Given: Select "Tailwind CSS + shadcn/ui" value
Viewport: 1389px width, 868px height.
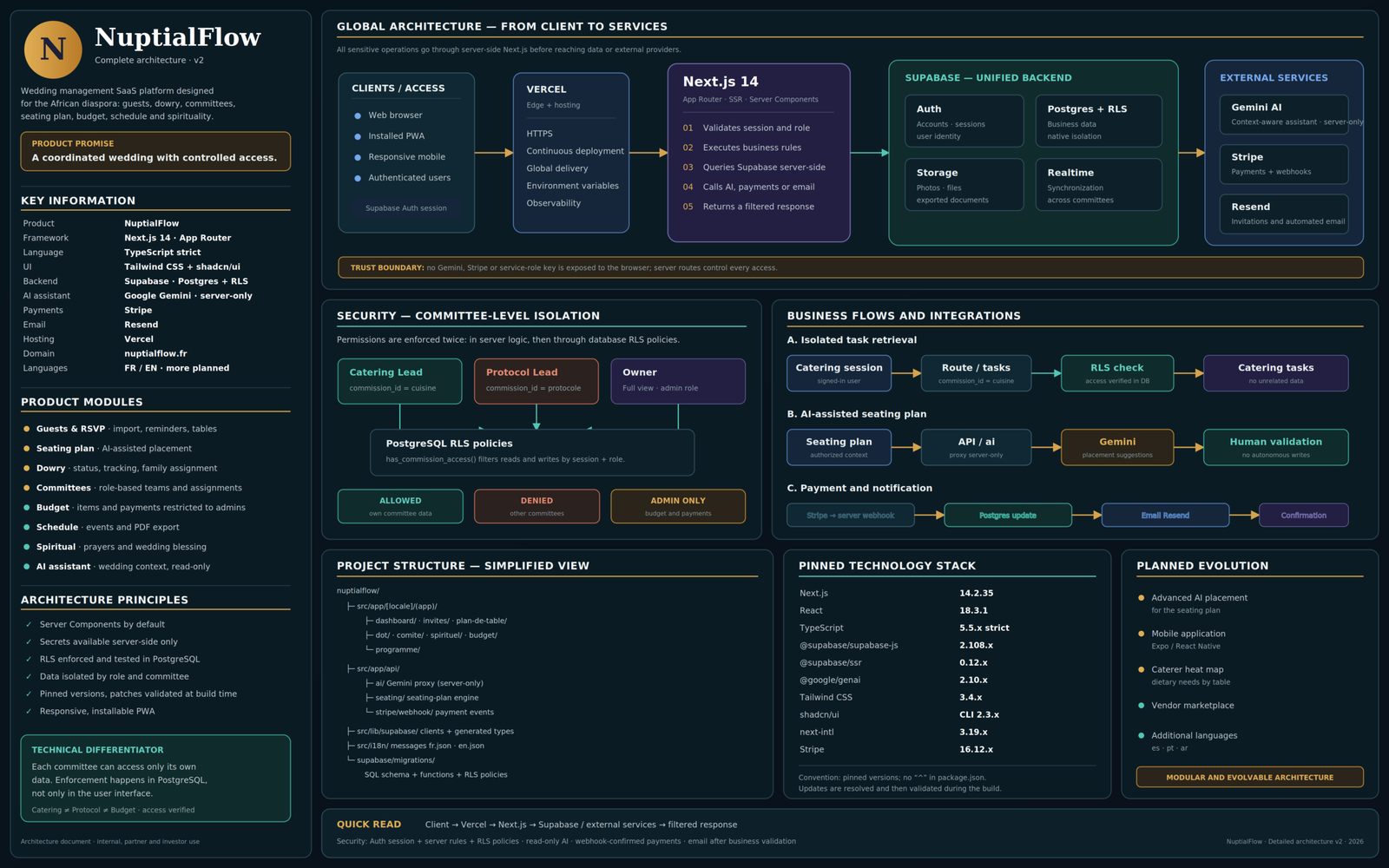Looking at the screenshot, I should coord(182,267).
